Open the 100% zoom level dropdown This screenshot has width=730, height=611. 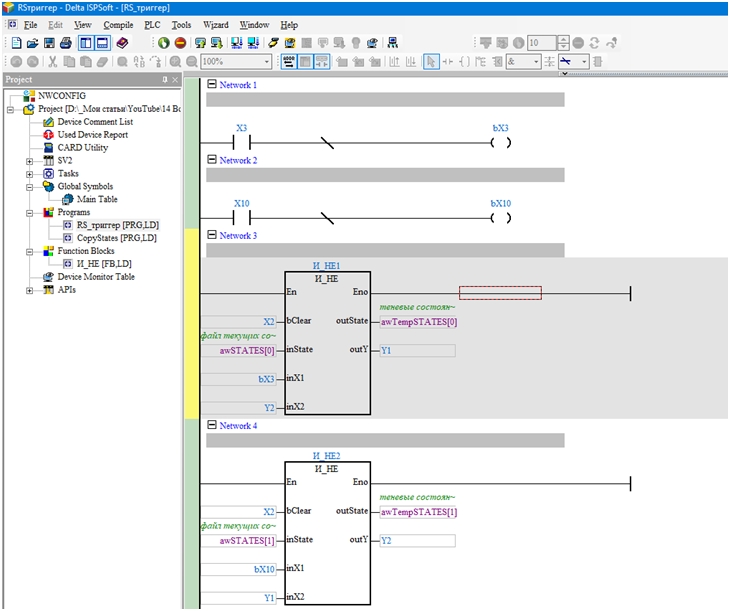[267, 61]
